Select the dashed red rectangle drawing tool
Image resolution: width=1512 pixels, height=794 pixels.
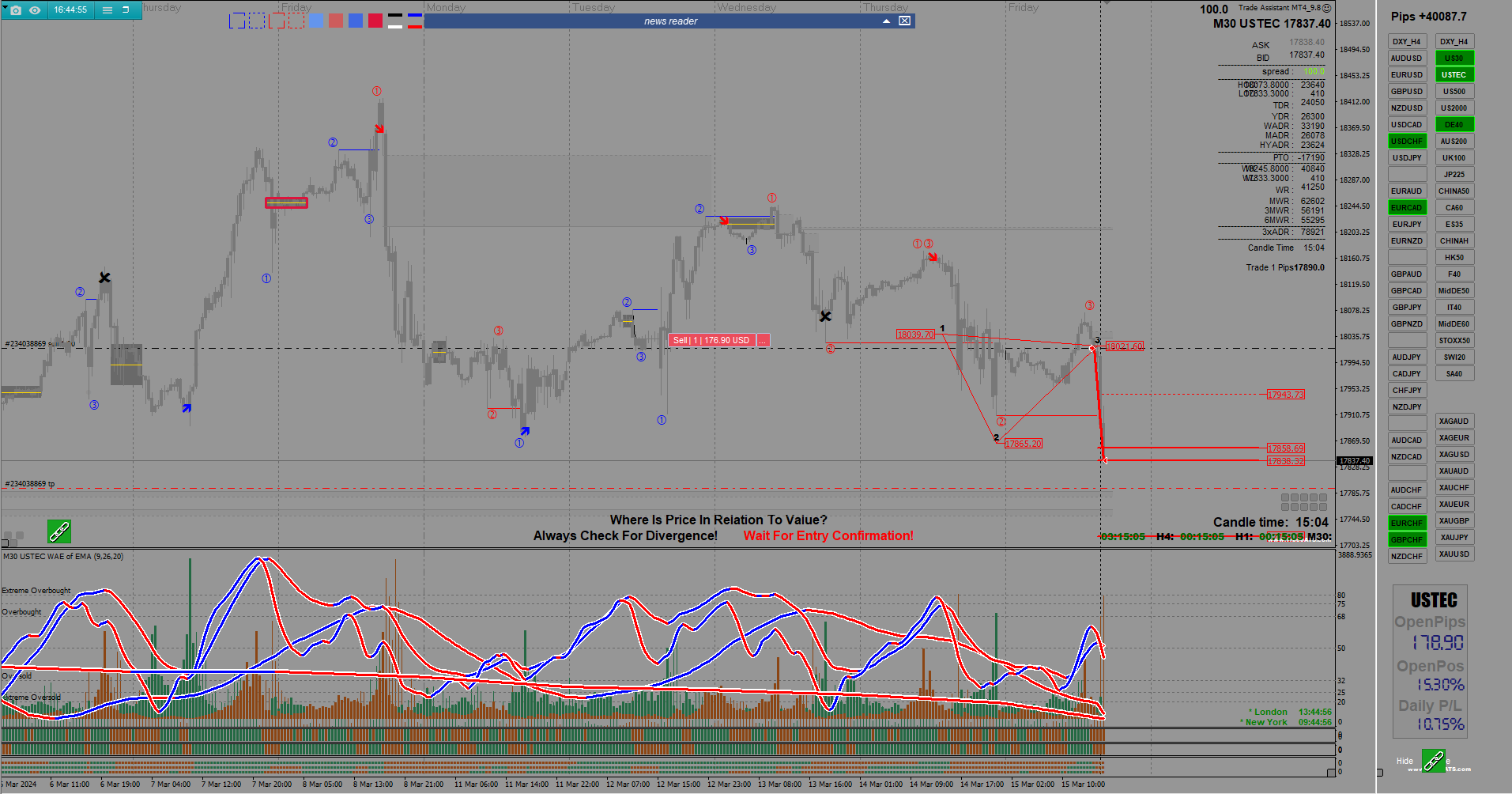tap(296, 21)
